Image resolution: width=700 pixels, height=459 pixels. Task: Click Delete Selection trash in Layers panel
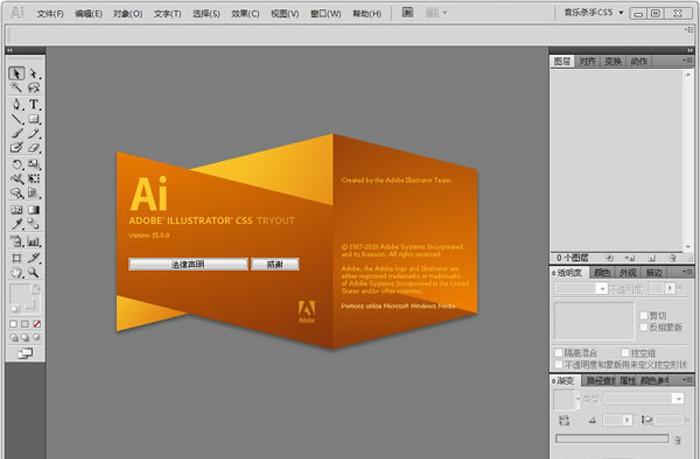pyautogui.click(x=673, y=258)
